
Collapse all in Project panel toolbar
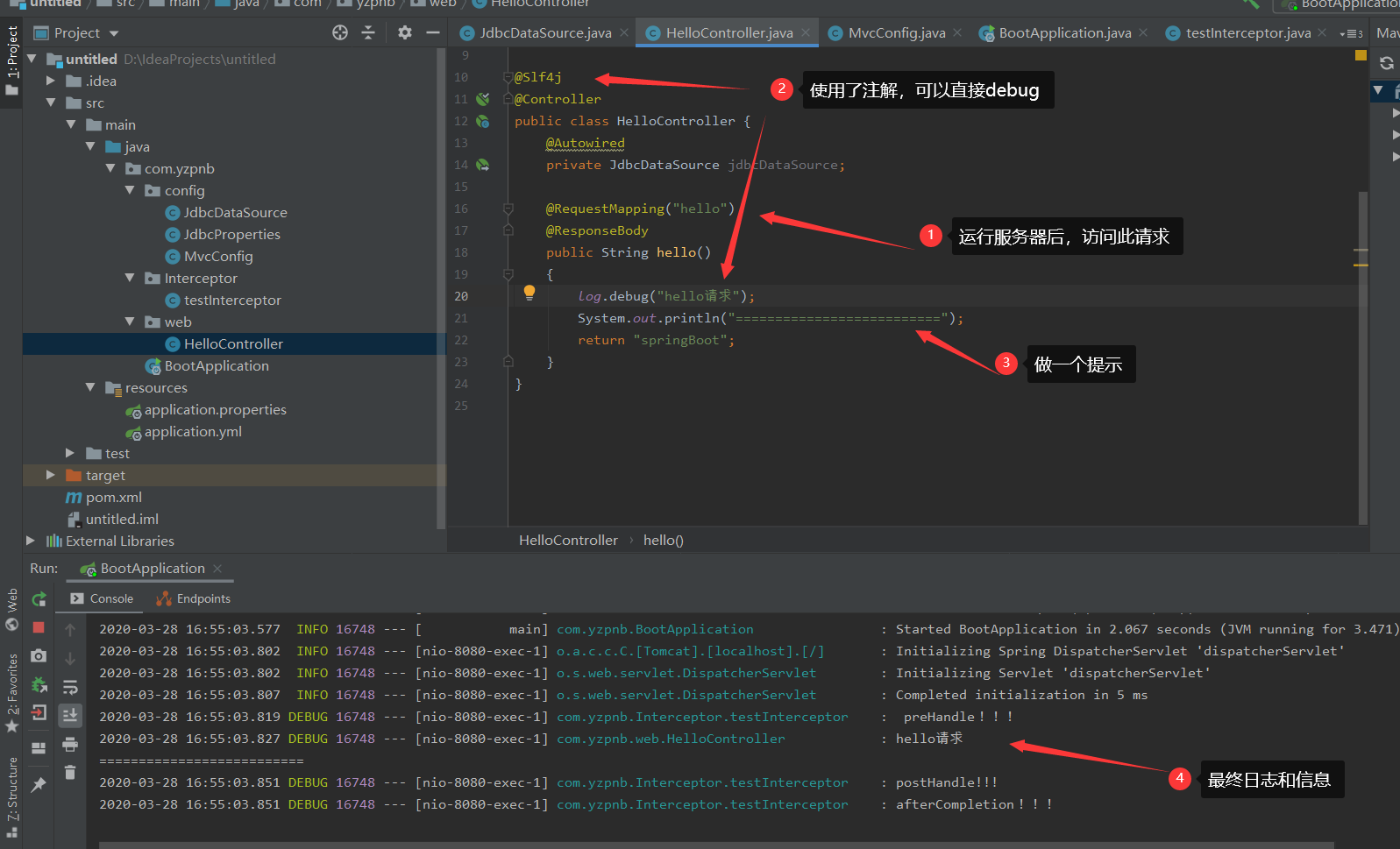click(368, 32)
